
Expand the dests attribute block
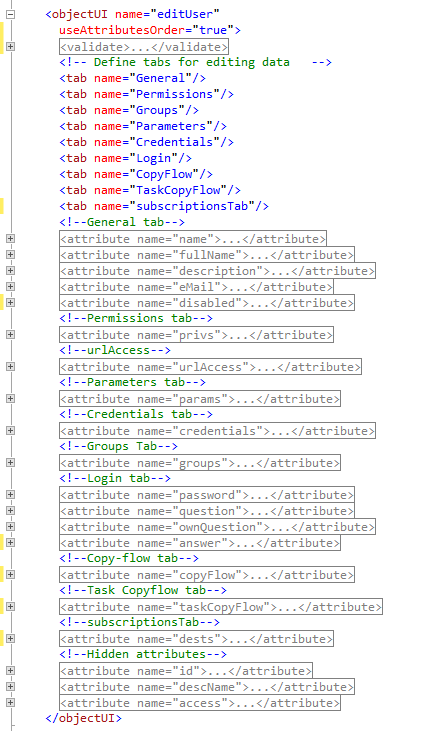(10, 639)
